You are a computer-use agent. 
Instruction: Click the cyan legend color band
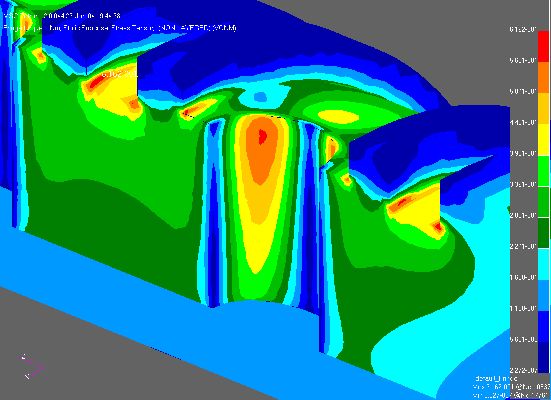point(543,264)
